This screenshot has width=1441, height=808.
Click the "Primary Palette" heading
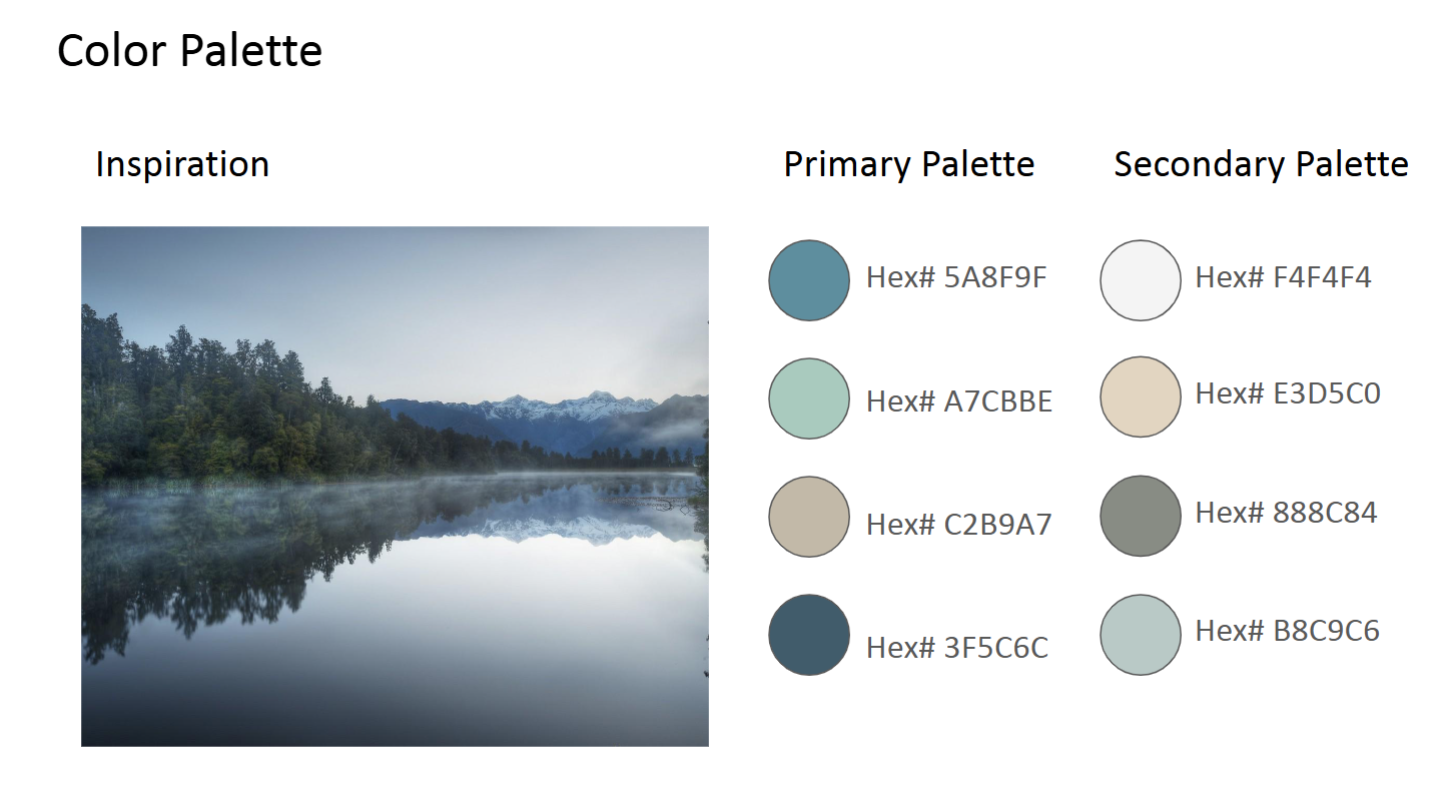tap(908, 164)
